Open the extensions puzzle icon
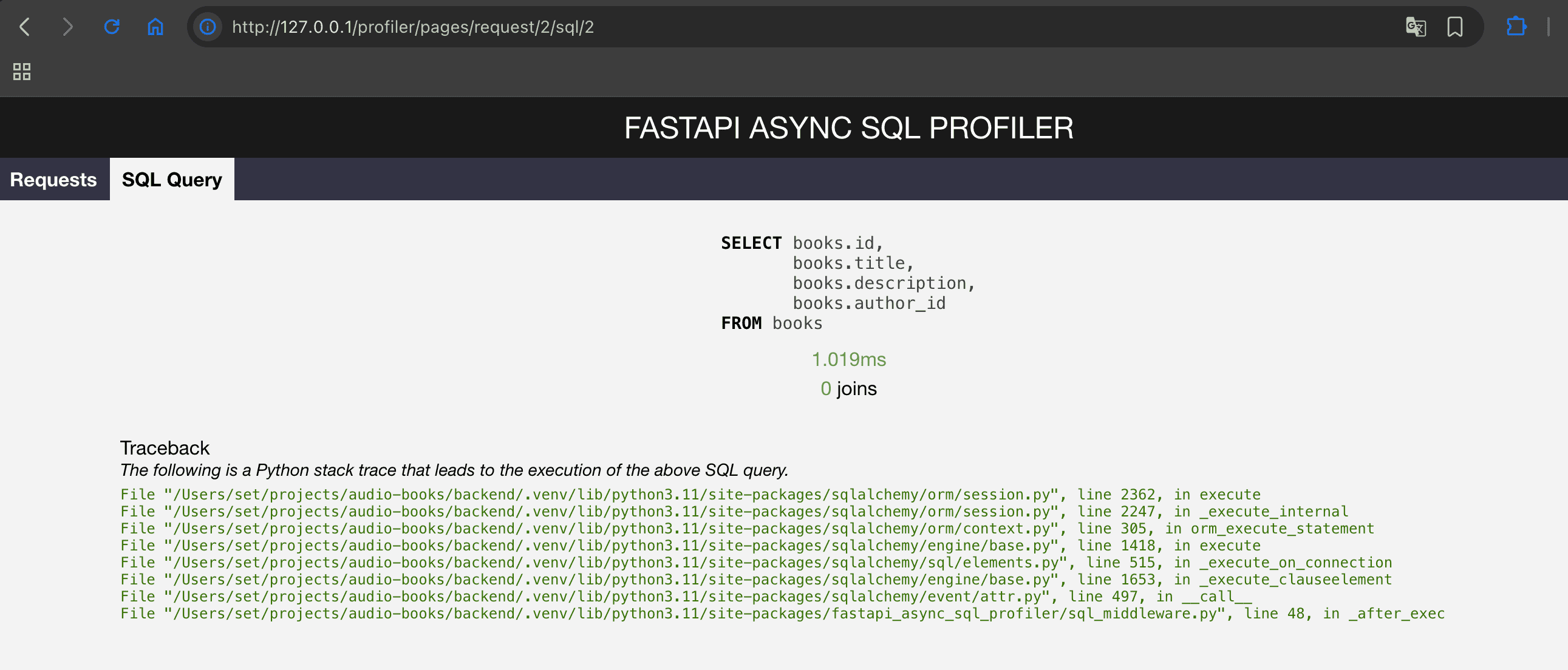The image size is (1568, 670). point(1516,27)
